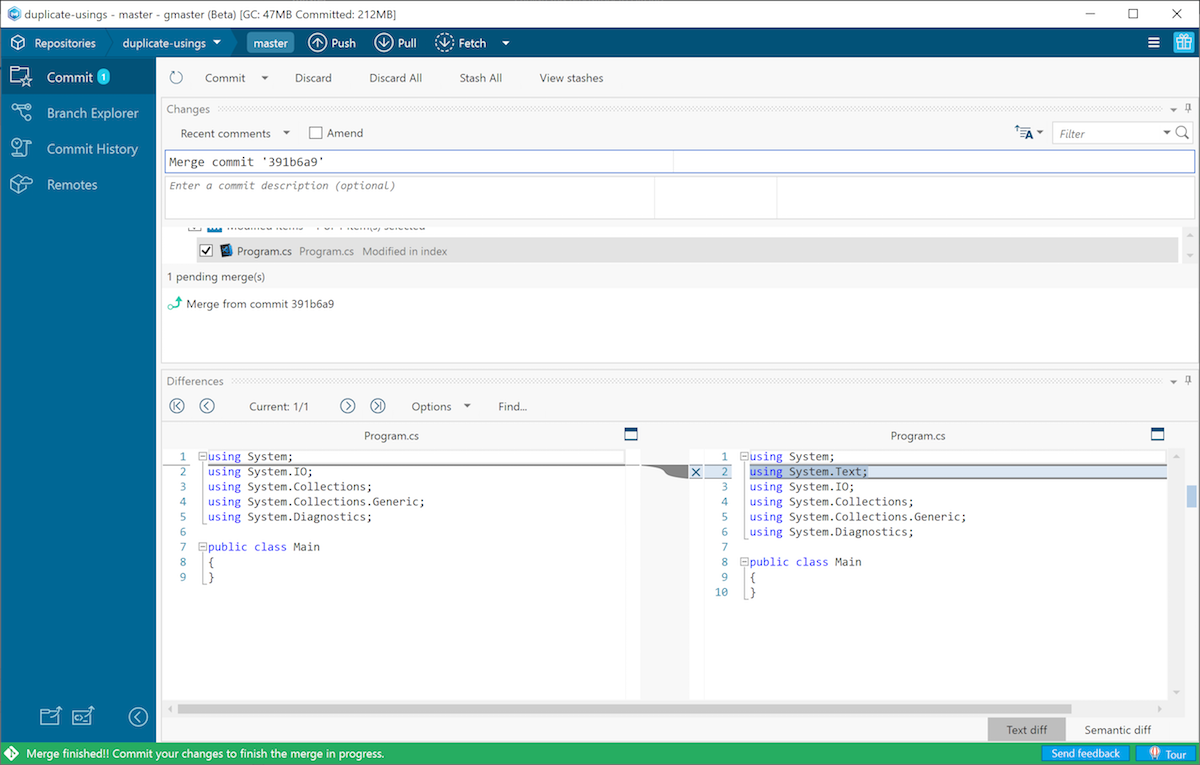
Task: Select 'Merge from commit 391b6a9' row
Action: 260,304
